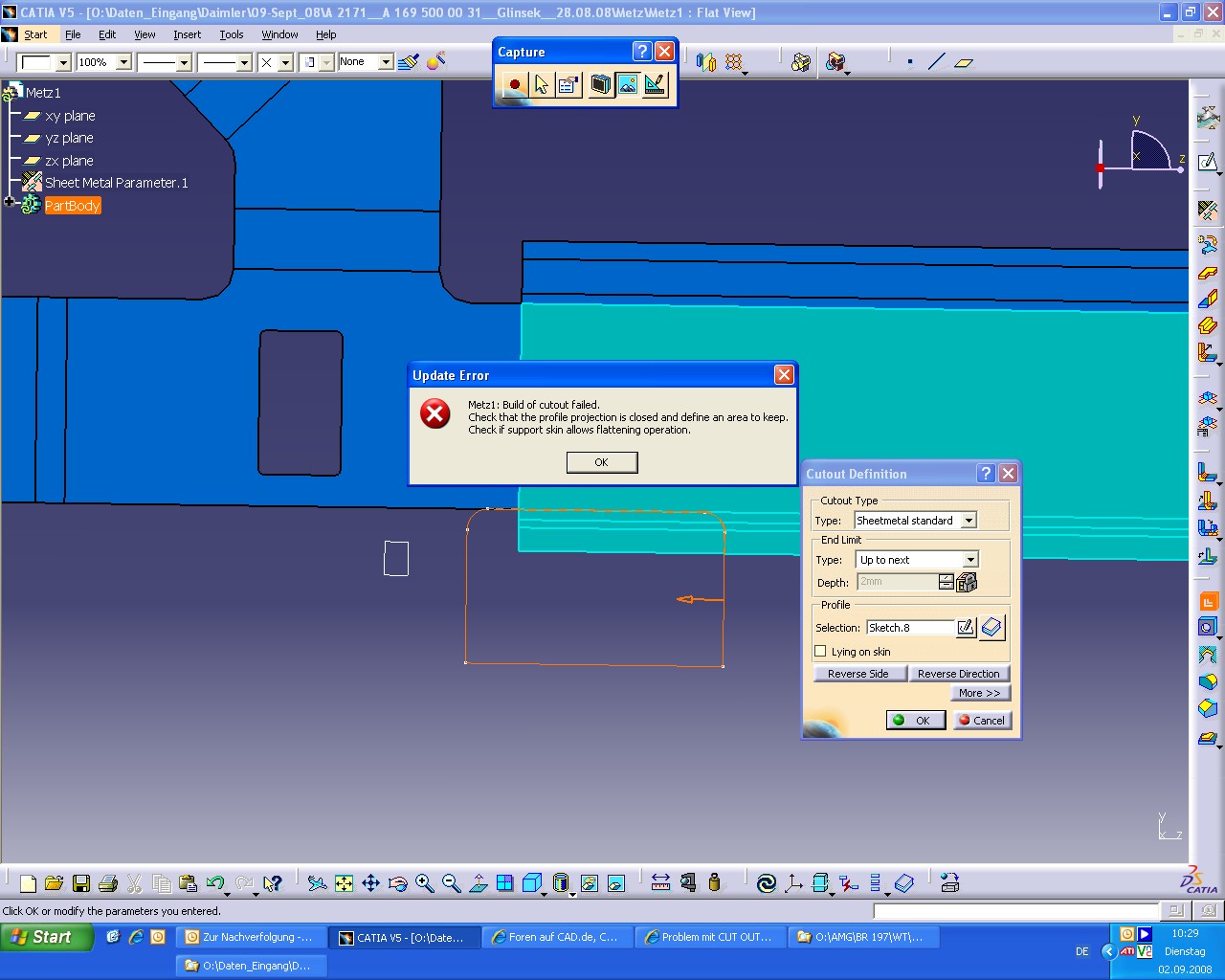Select the Sketcher icon in right toolbar
The height and width of the screenshot is (980, 1225).
1208,162
